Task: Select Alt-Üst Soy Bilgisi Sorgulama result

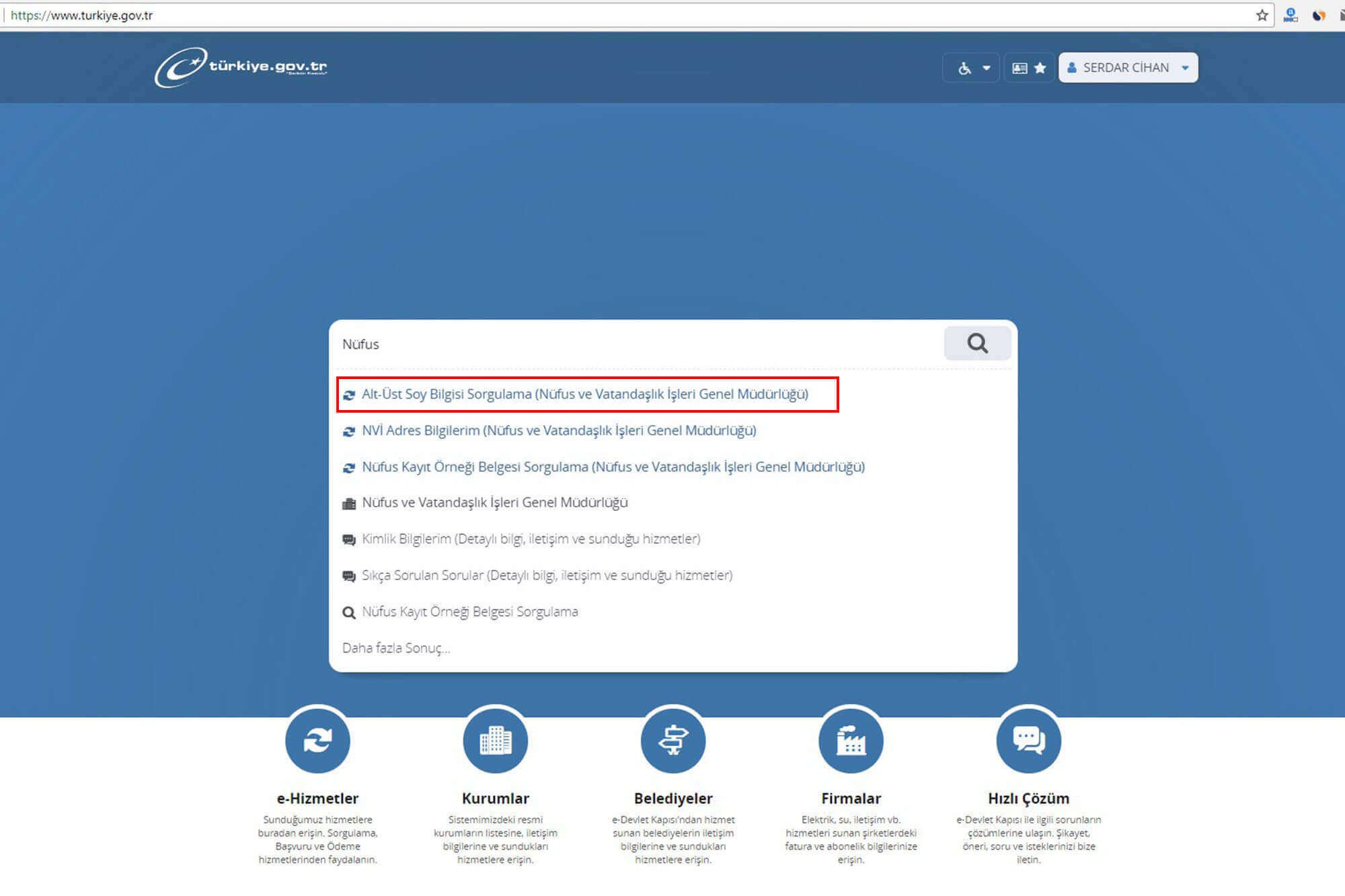Action: coord(585,395)
